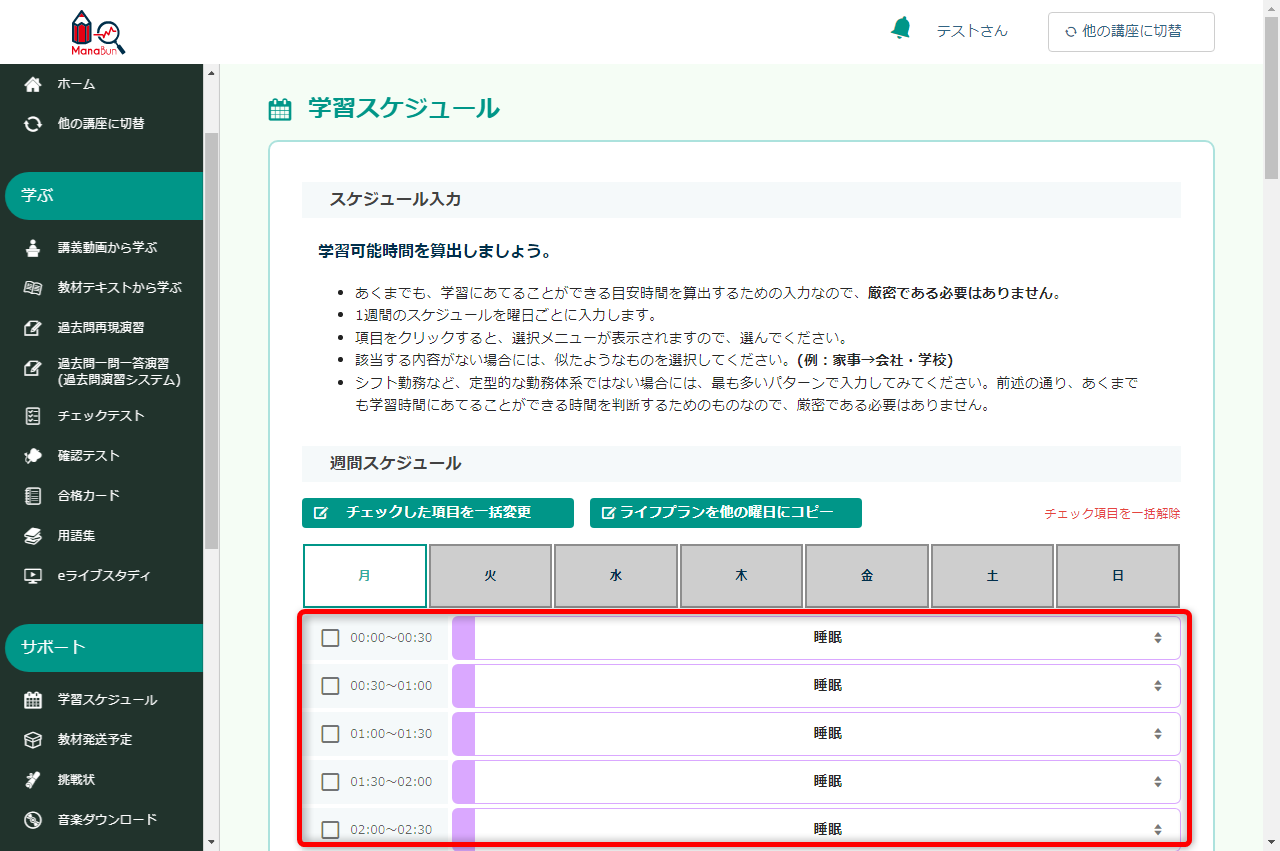Click the page vertical scrollbar
1280x851 pixels.
click(1271, 425)
